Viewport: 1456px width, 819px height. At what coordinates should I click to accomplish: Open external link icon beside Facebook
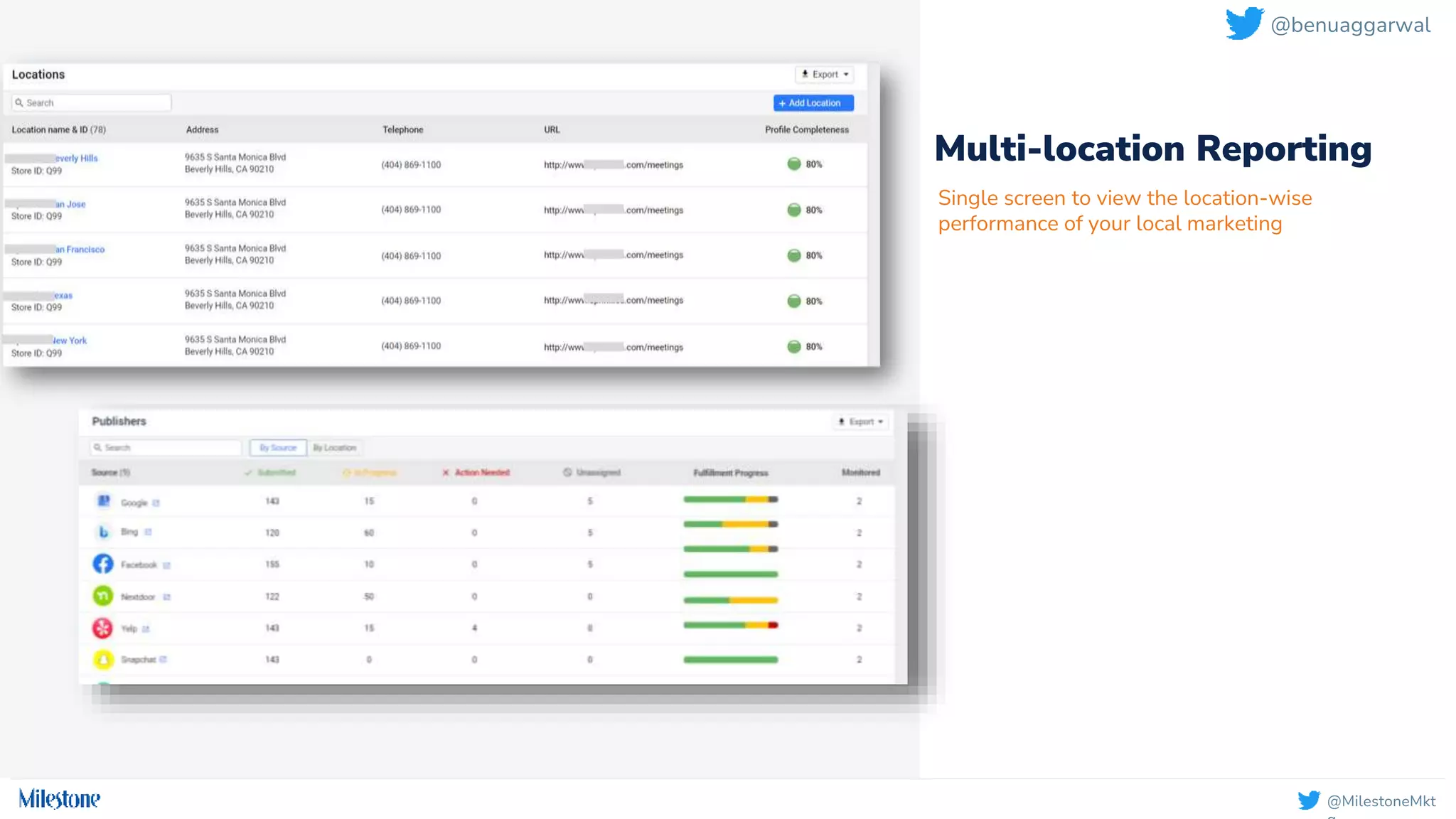pos(166,565)
